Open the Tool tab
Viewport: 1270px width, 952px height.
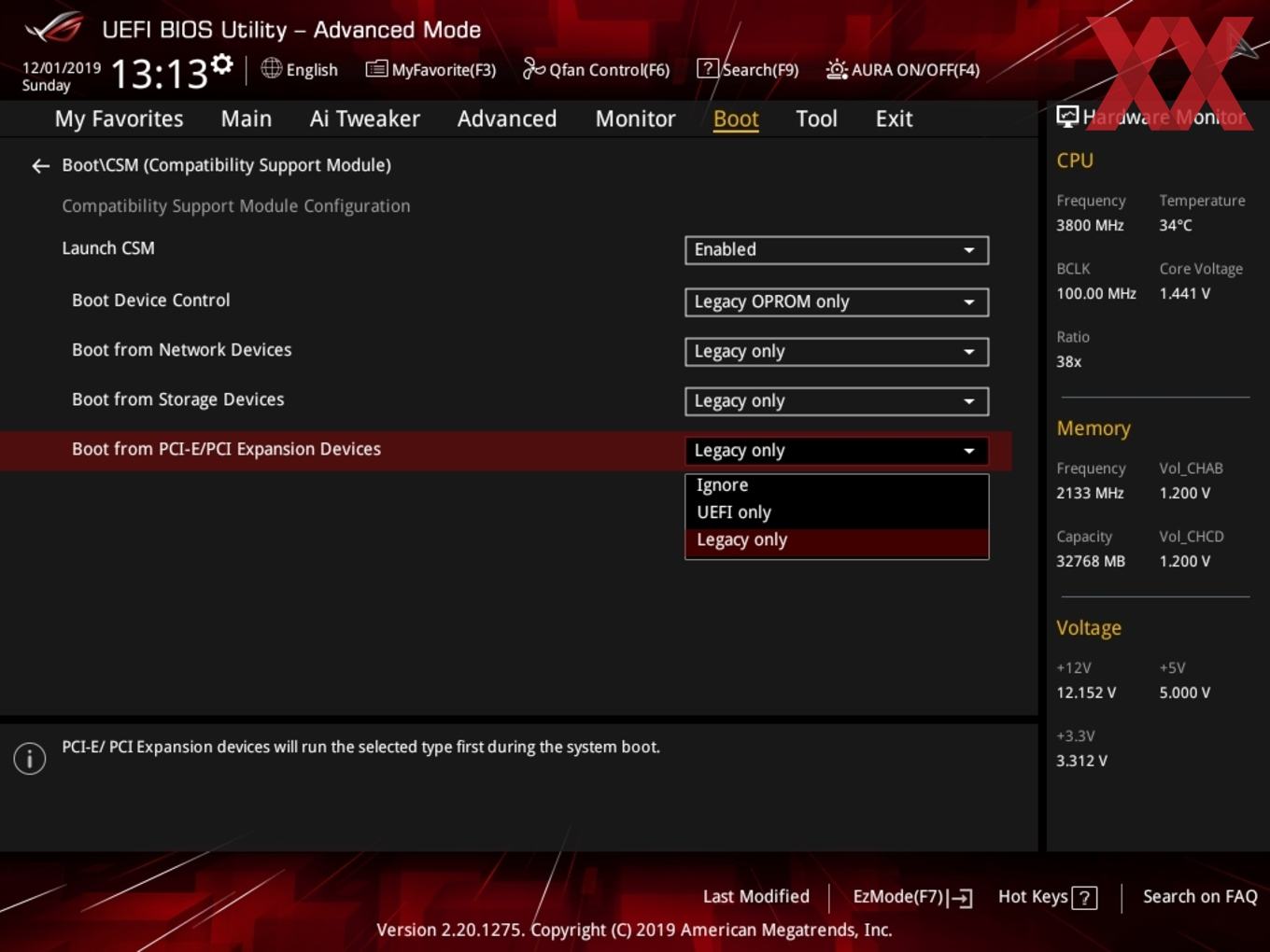click(816, 119)
